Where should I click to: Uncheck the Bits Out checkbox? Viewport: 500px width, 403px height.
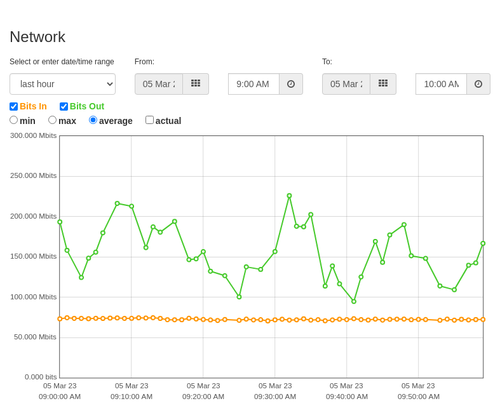(x=64, y=106)
